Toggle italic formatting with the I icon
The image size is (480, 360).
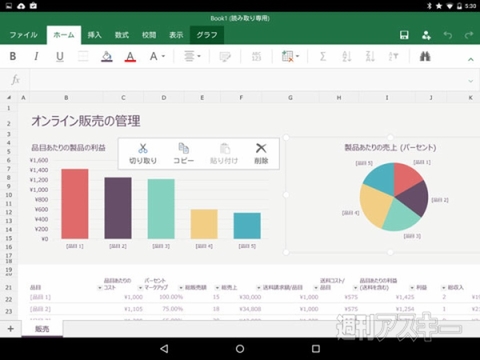(x=36, y=56)
